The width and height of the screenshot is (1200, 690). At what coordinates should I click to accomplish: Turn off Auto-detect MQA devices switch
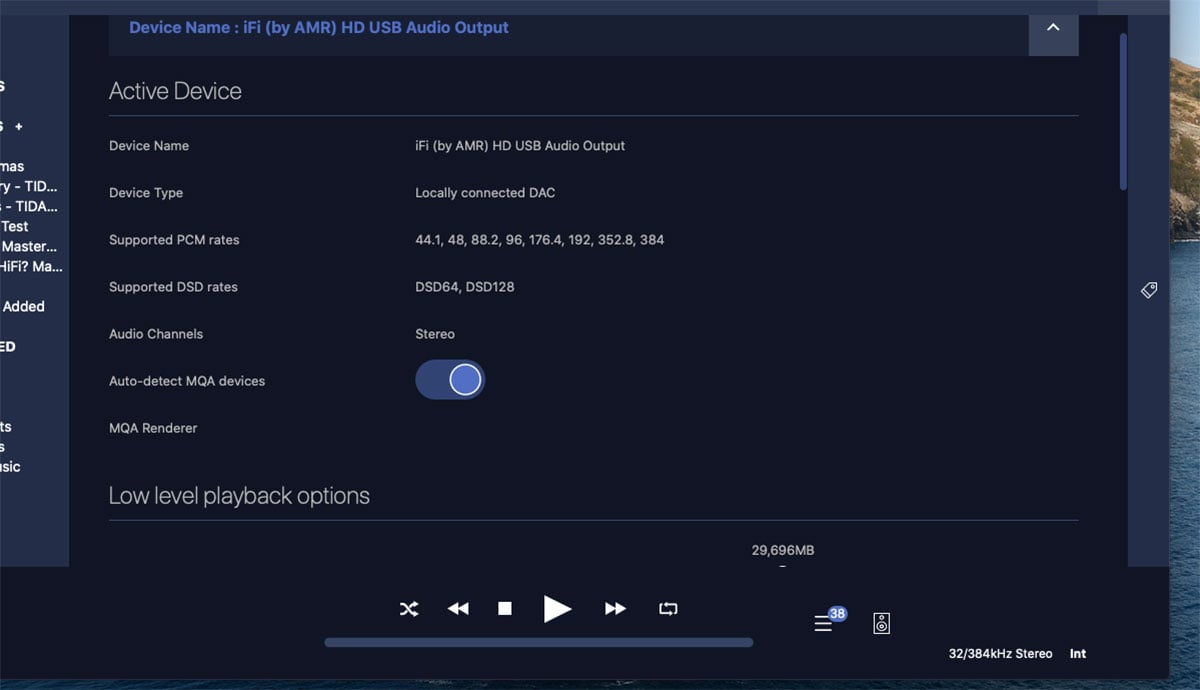450,380
